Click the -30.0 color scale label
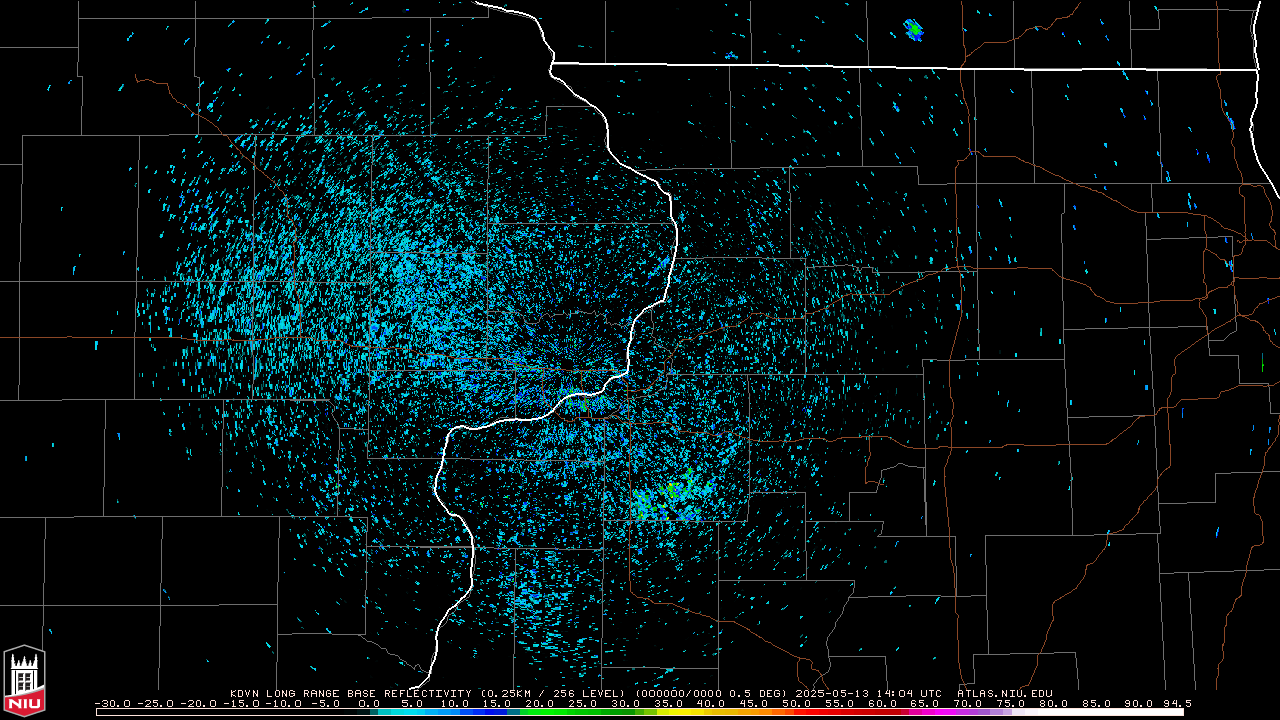Image resolution: width=1280 pixels, height=720 pixels. coord(112,703)
